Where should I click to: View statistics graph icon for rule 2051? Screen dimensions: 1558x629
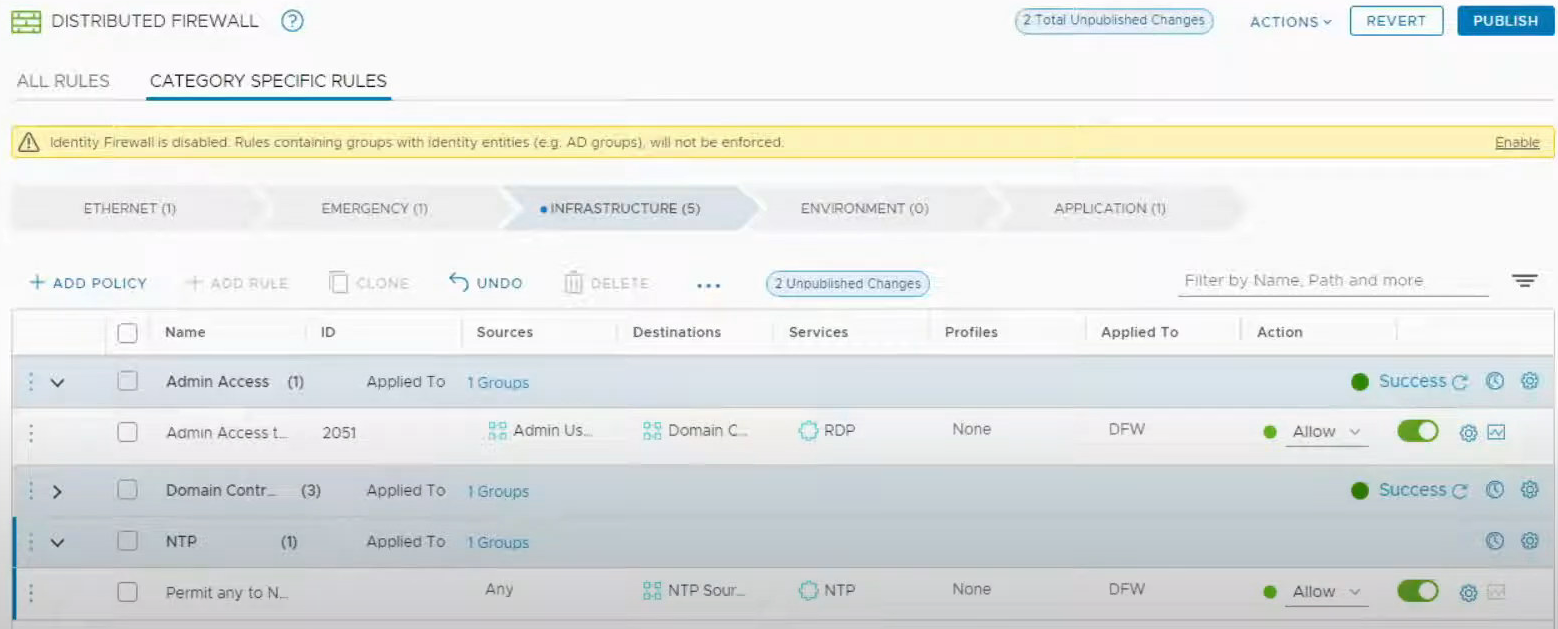tap(1496, 432)
